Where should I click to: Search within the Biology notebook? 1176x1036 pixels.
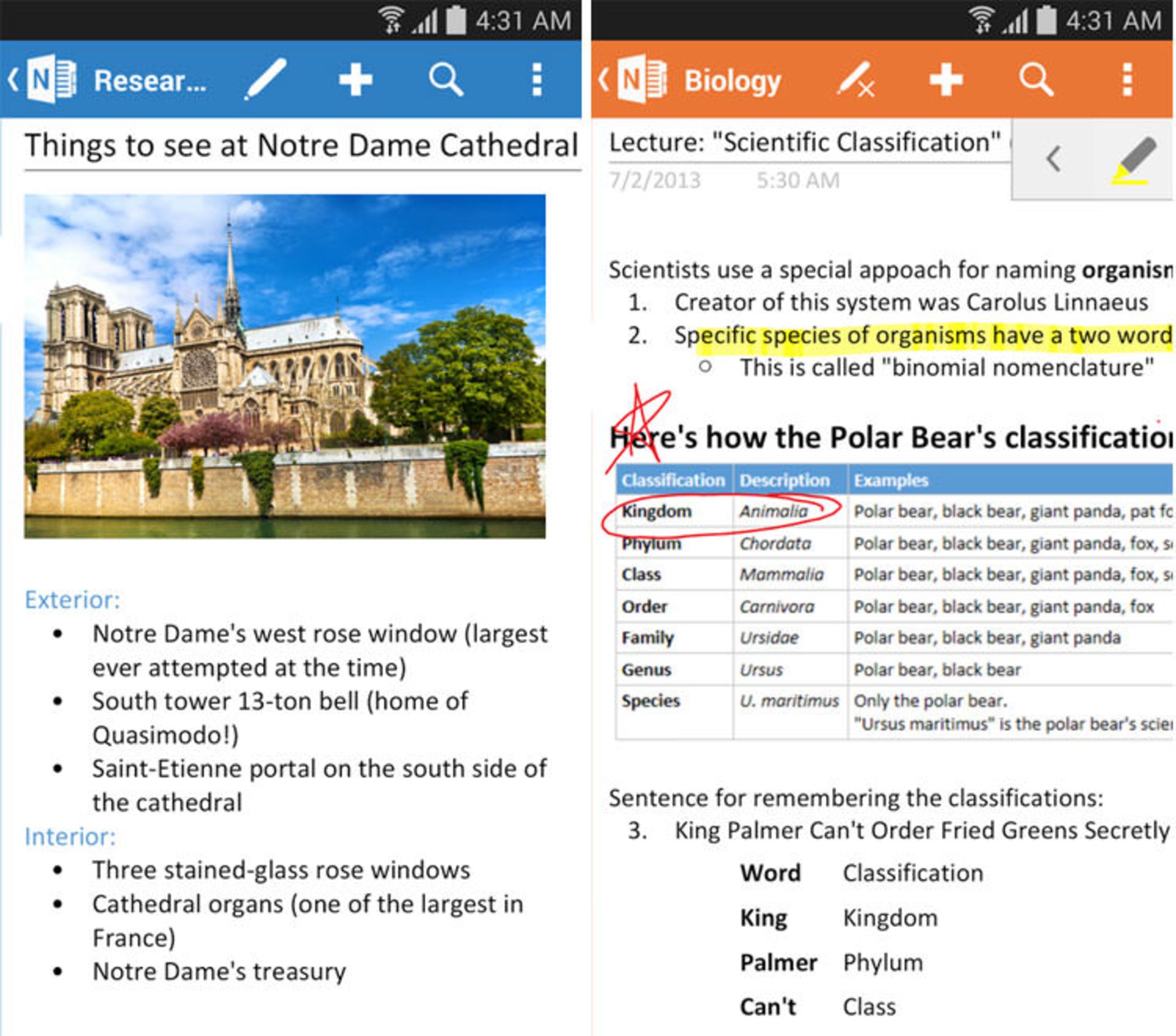point(1036,80)
